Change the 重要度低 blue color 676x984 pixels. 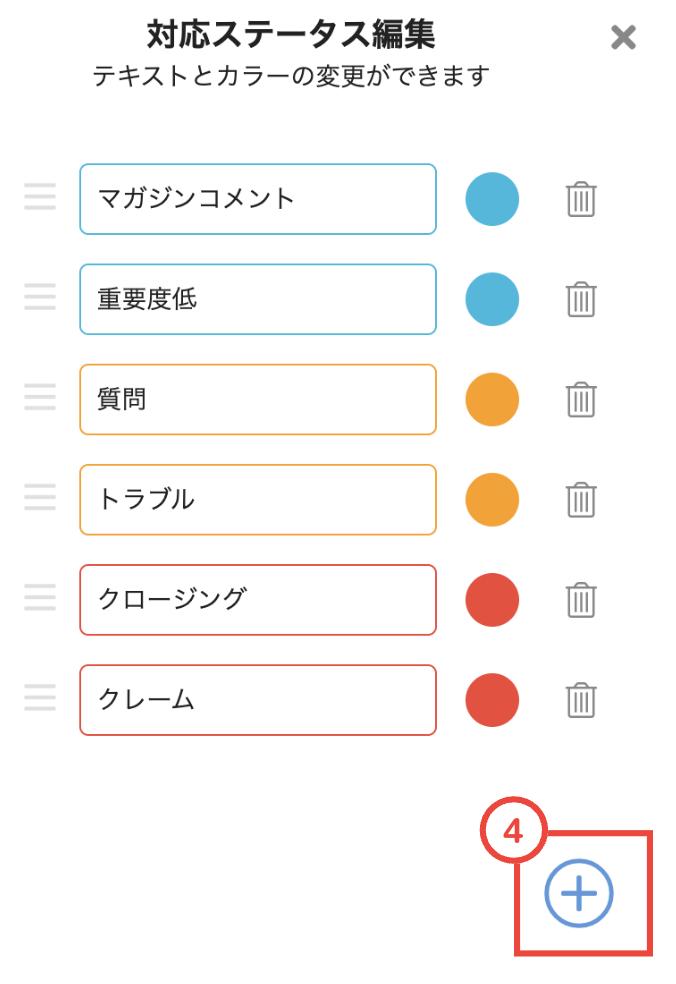tap(492, 299)
